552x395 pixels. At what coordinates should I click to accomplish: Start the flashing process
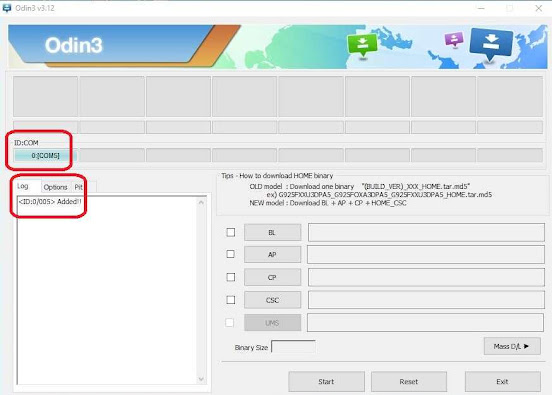[326, 382]
